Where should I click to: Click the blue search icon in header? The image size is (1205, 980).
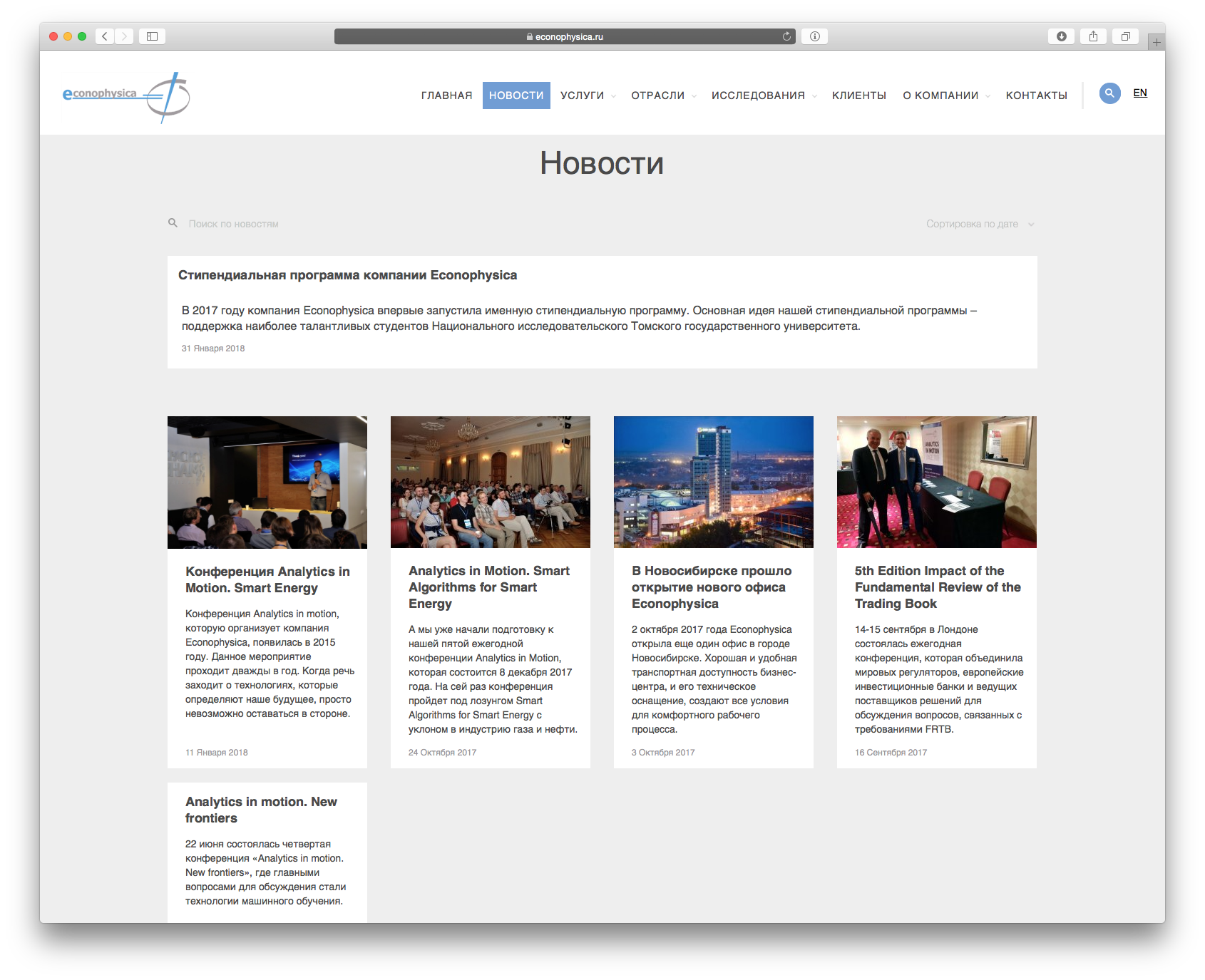[x=1109, y=93]
